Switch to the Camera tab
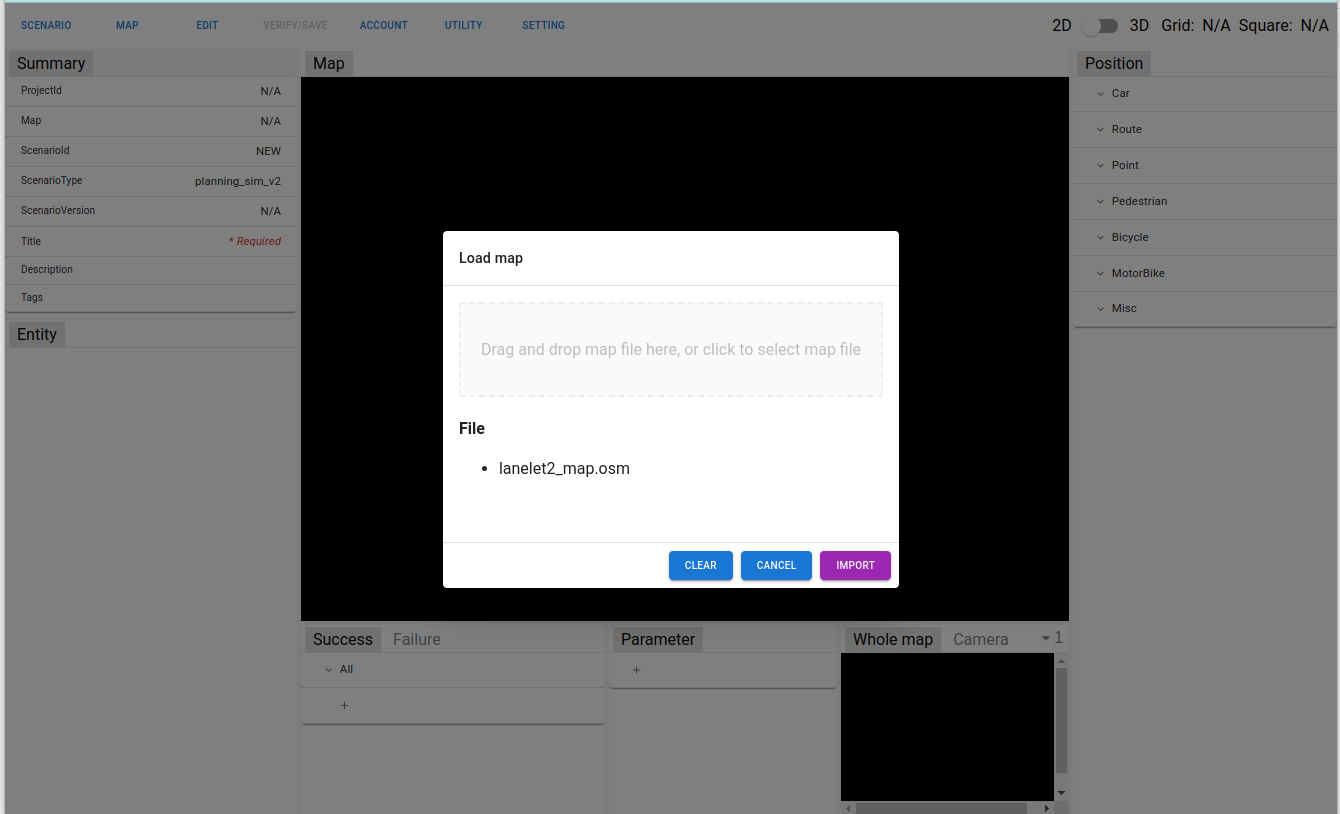This screenshot has height=814, width=1340. (980, 638)
